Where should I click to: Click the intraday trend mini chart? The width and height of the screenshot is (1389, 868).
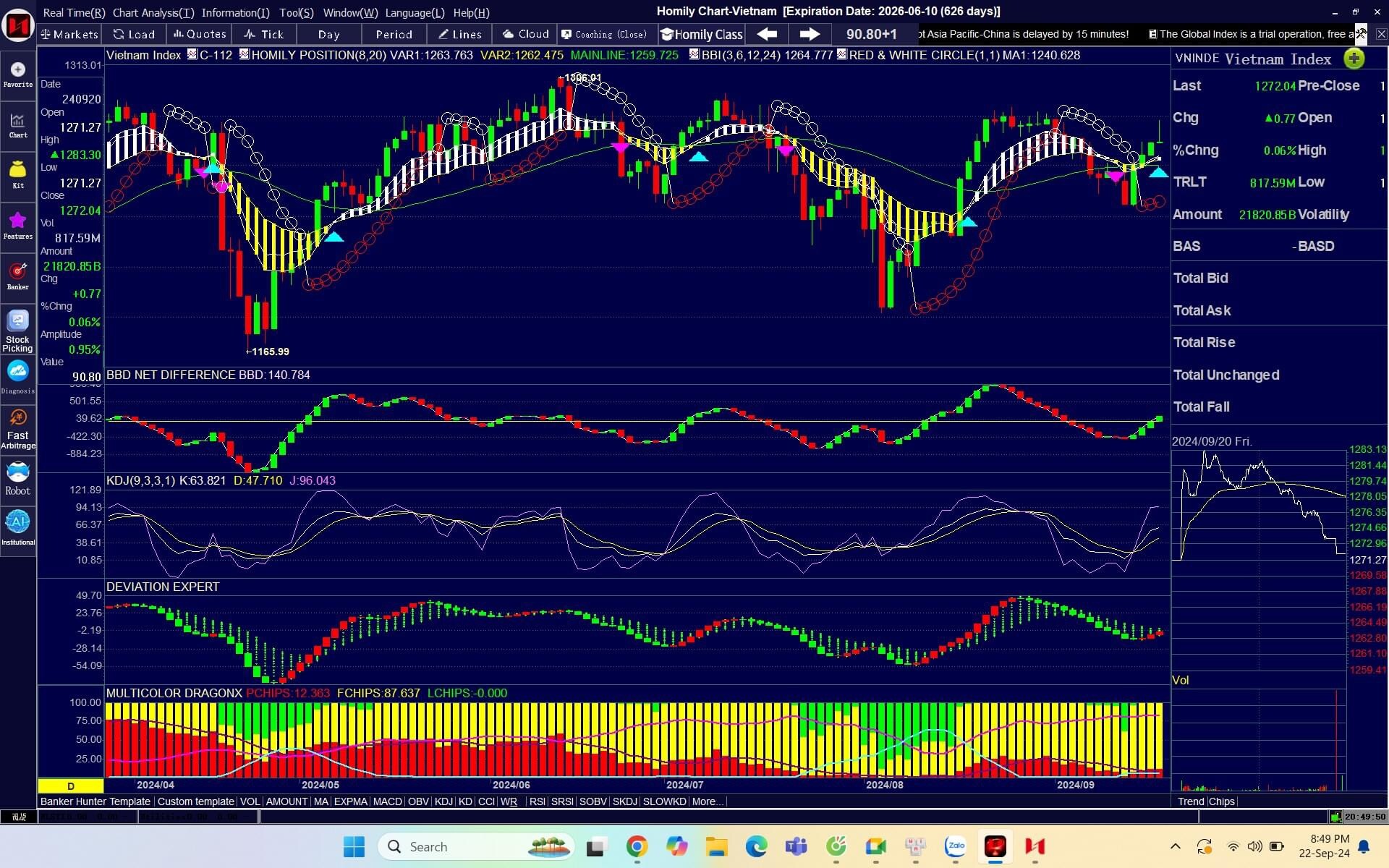point(1259,561)
